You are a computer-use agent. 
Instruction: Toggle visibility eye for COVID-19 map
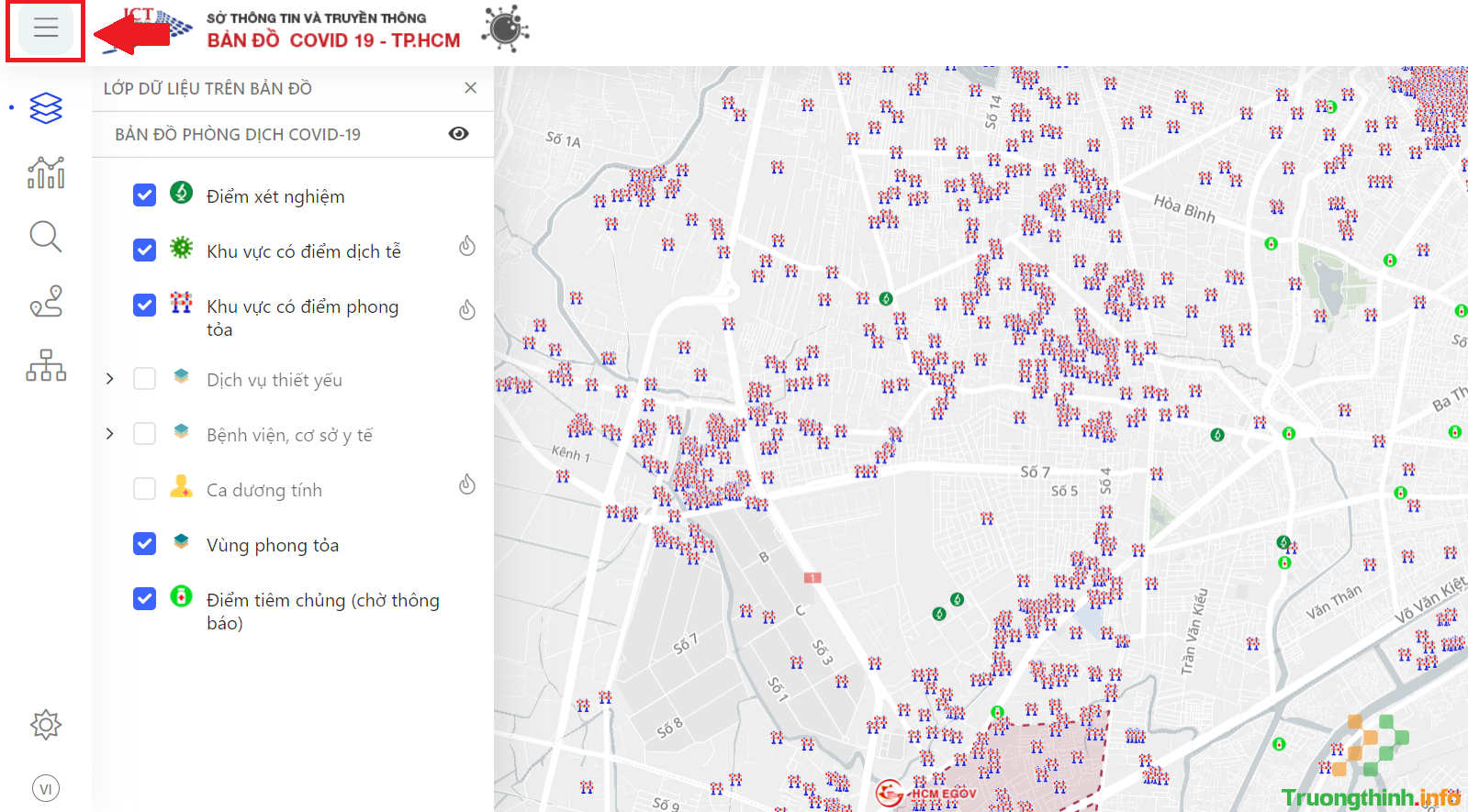click(458, 134)
